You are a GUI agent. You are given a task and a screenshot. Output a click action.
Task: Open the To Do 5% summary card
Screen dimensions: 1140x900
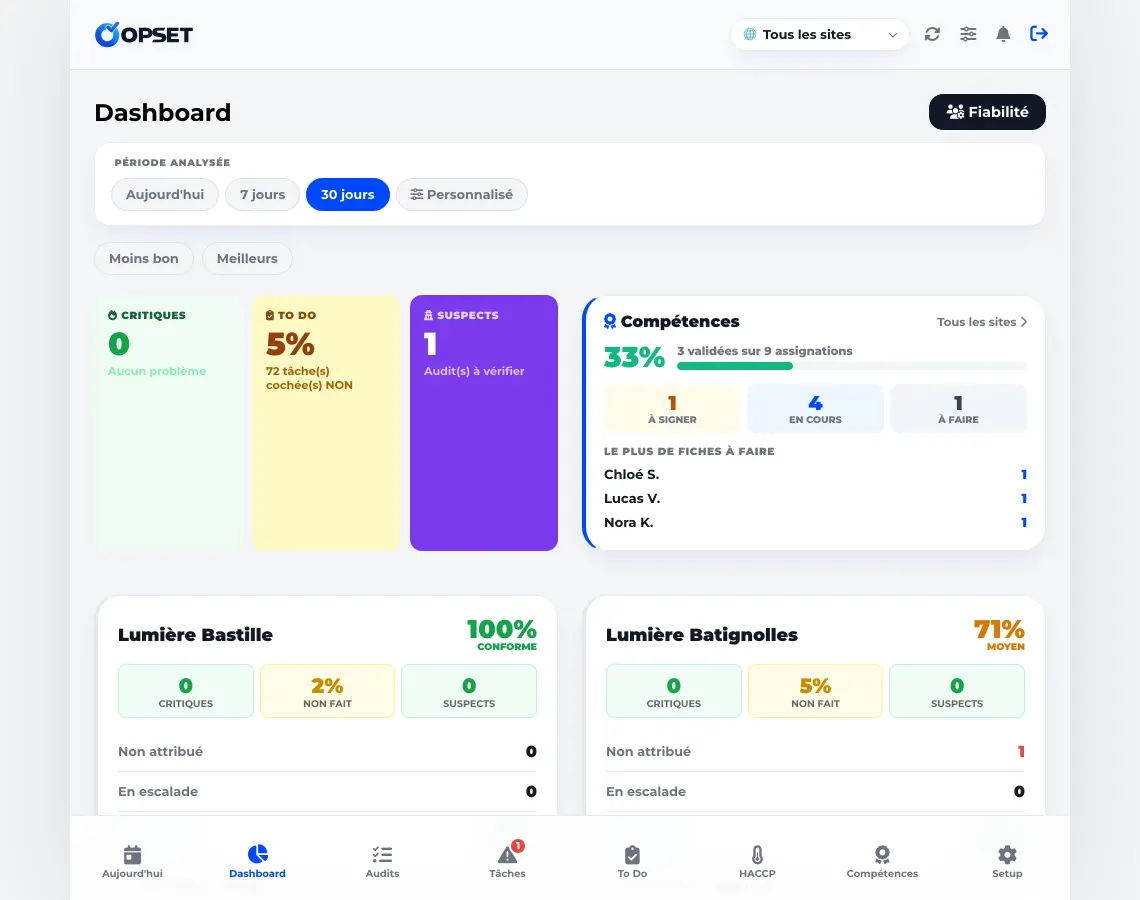pos(326,422)
